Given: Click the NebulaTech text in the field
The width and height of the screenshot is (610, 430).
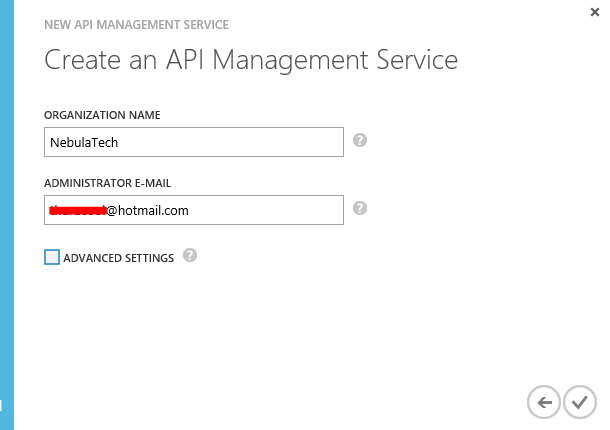Looking at the screenshot, I should click(83, 142).
